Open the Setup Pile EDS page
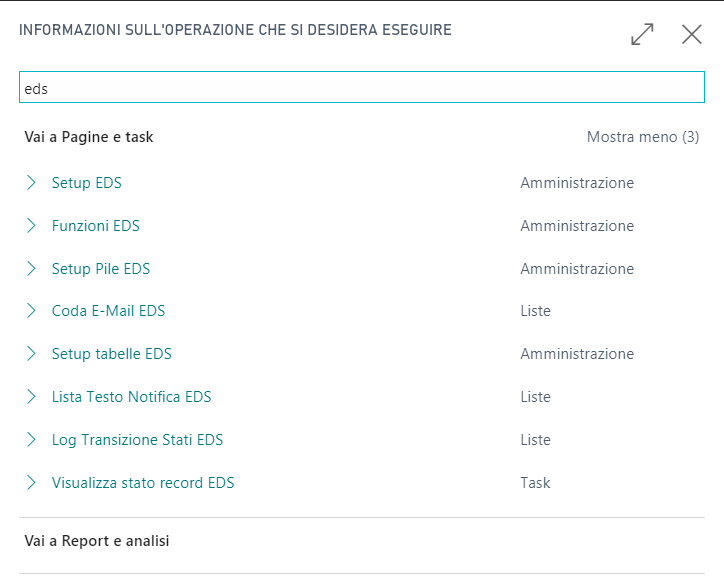 pyautogui.click(x=101, y=269)
